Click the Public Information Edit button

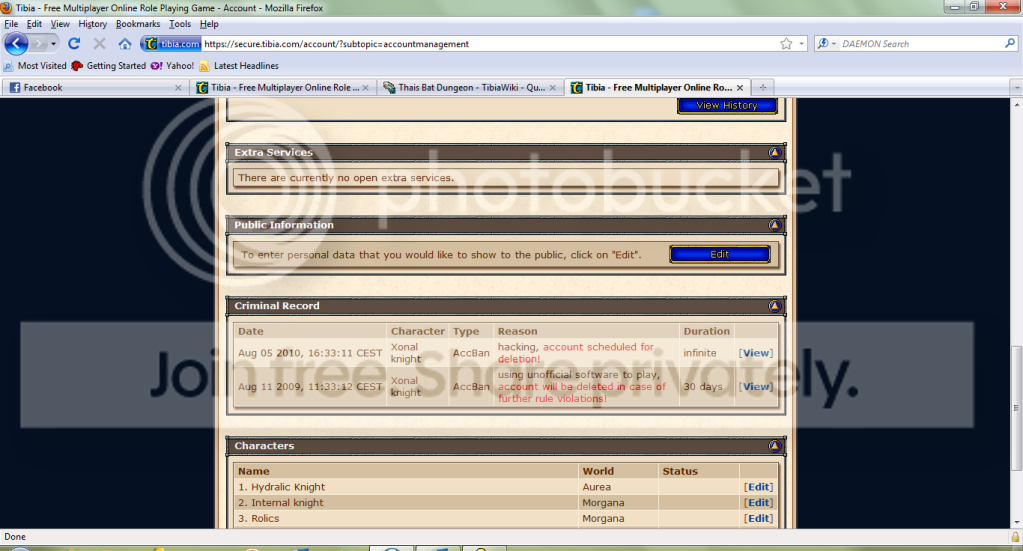pyautogui.click(x=720, y=254)
